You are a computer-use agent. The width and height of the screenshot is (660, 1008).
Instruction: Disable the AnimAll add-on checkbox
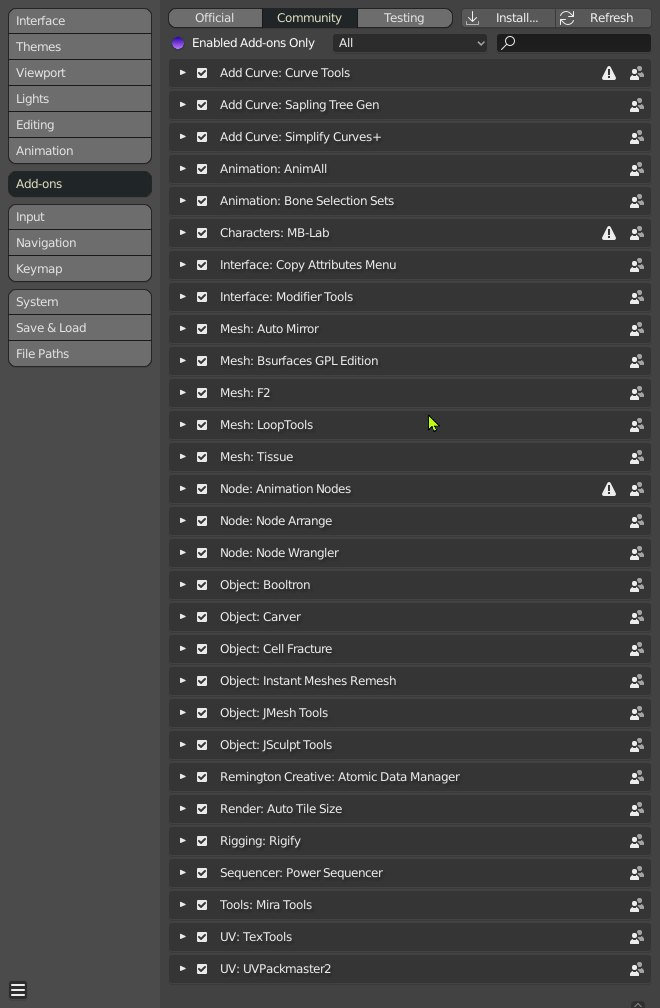(202, 169)
